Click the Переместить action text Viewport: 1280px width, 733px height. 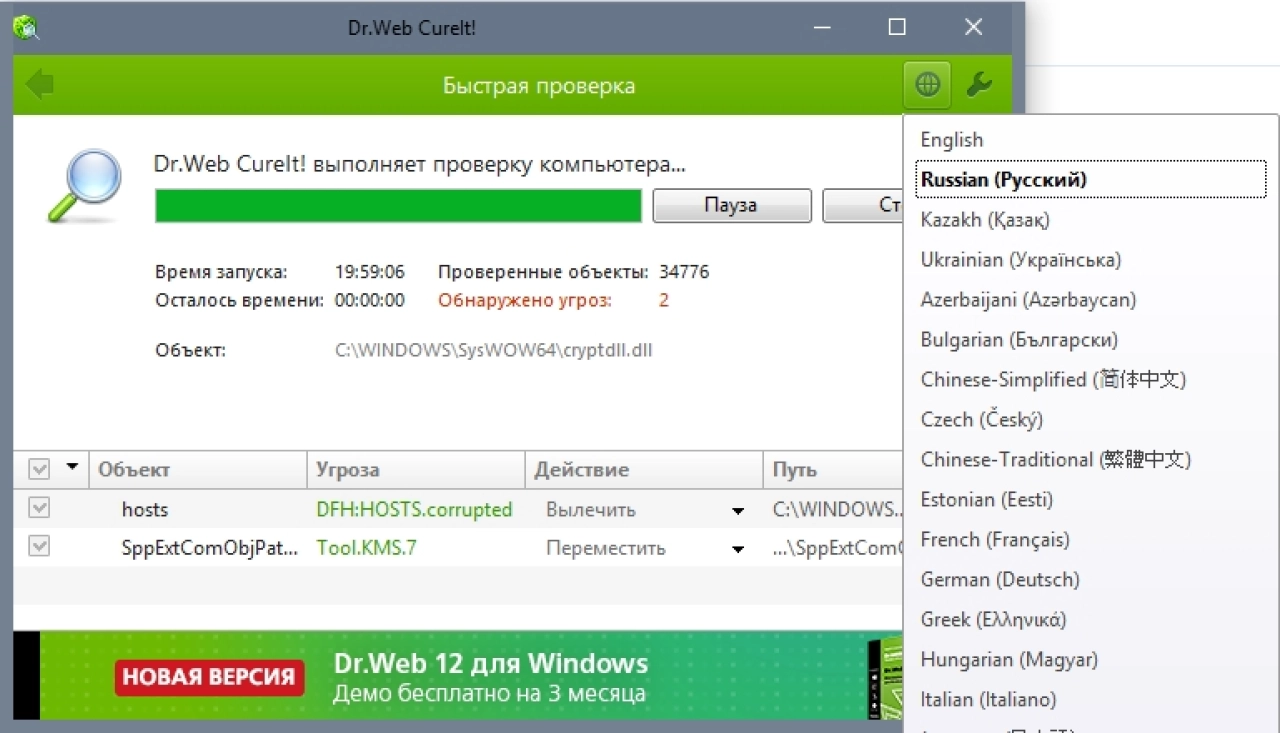pos(605,548)
